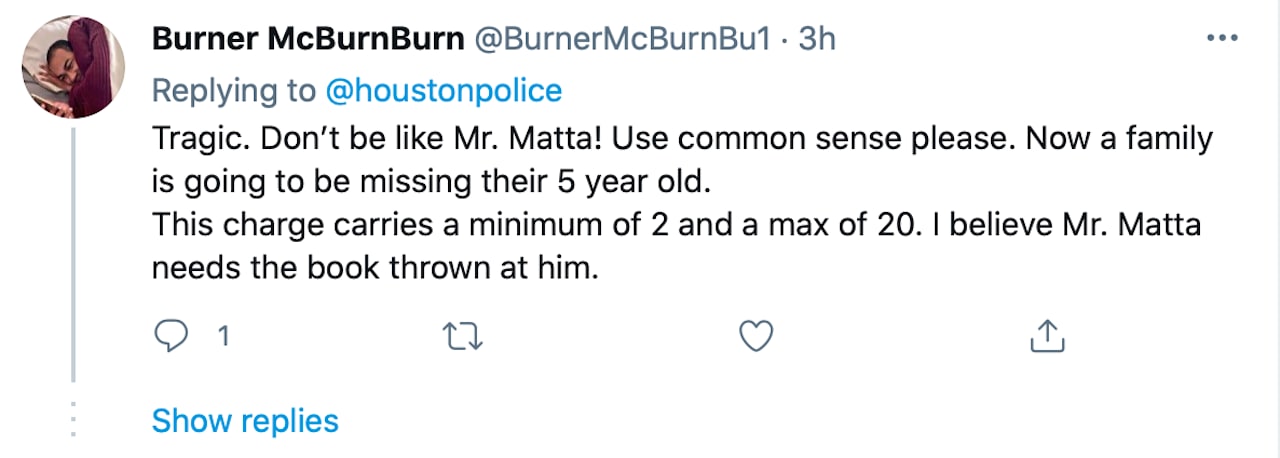Viewport: 1280px width, 458px height.
Task: Open the three-dot more options menu
Action: pyautogui.click(x=1222, y=39)
